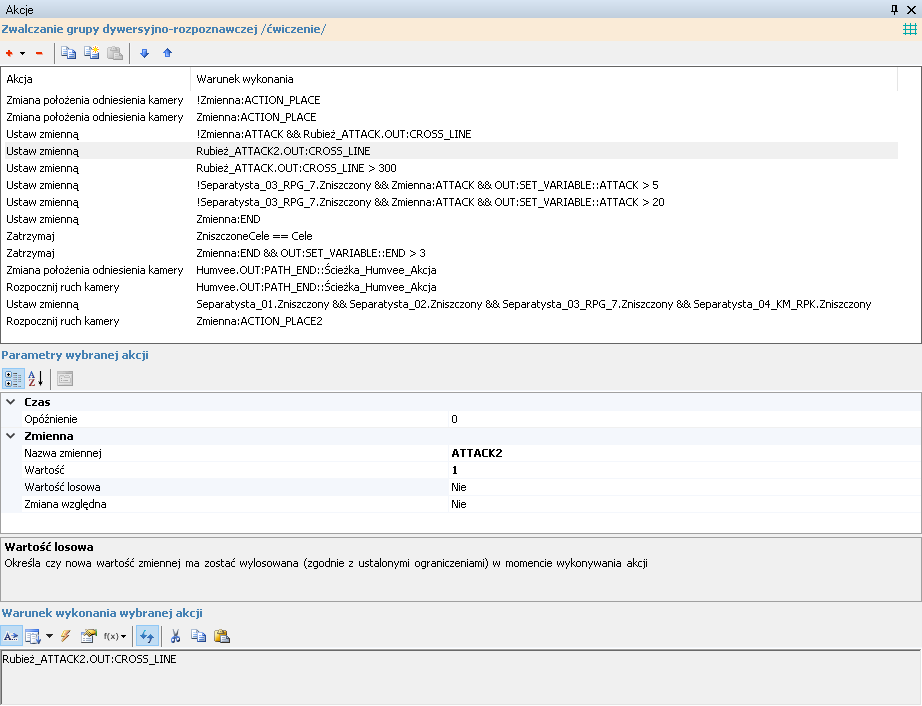Pin the Akcje panel with the pushpin icon

click(894, 9)
